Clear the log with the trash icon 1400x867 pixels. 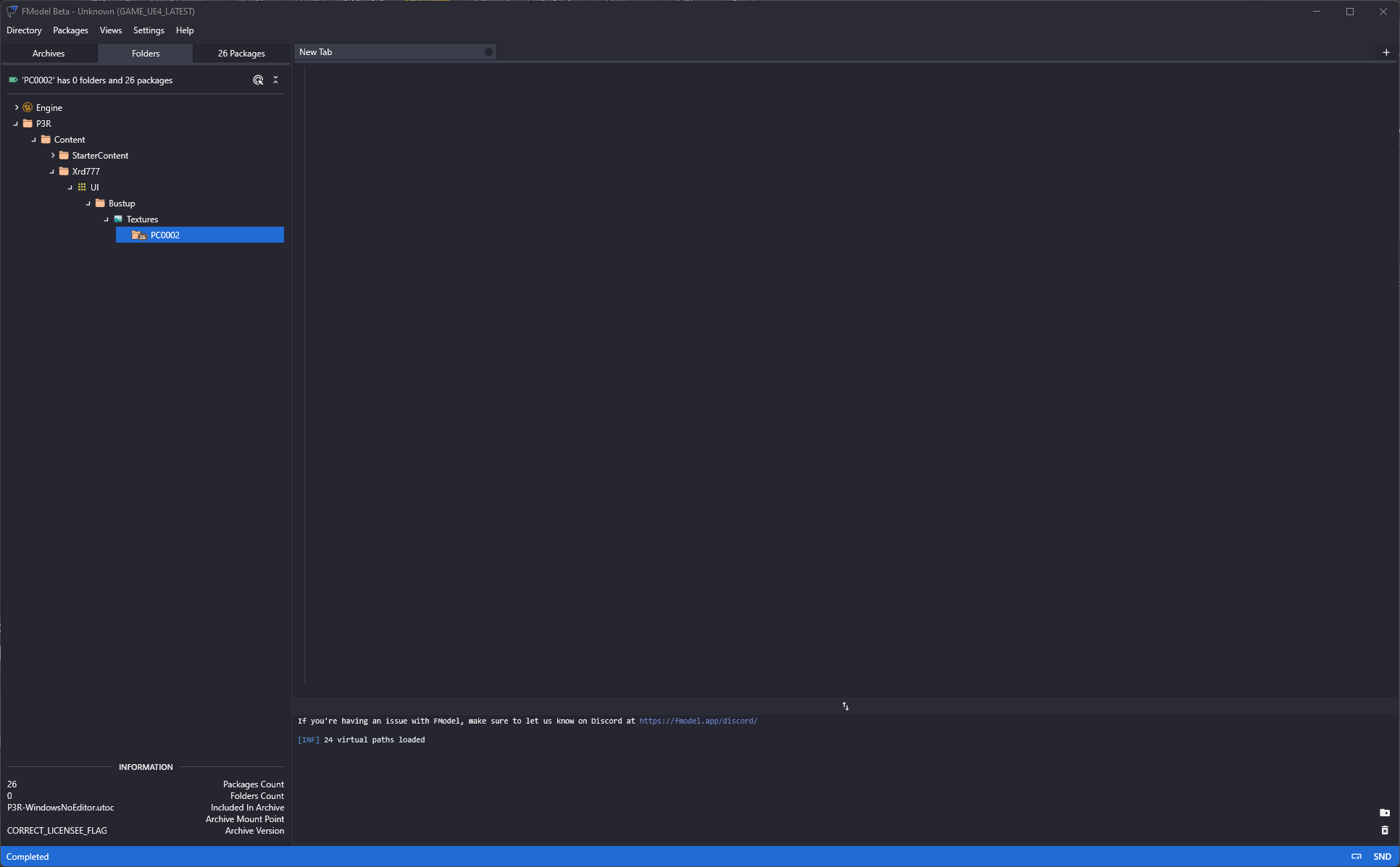pos(1384,830)
